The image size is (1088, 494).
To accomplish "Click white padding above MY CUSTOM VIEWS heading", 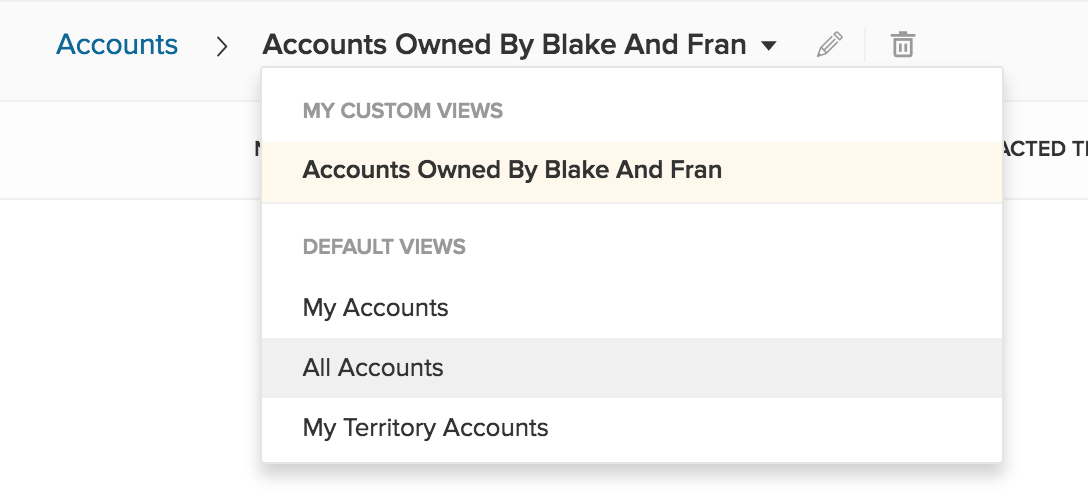I will tap(631, 83).
